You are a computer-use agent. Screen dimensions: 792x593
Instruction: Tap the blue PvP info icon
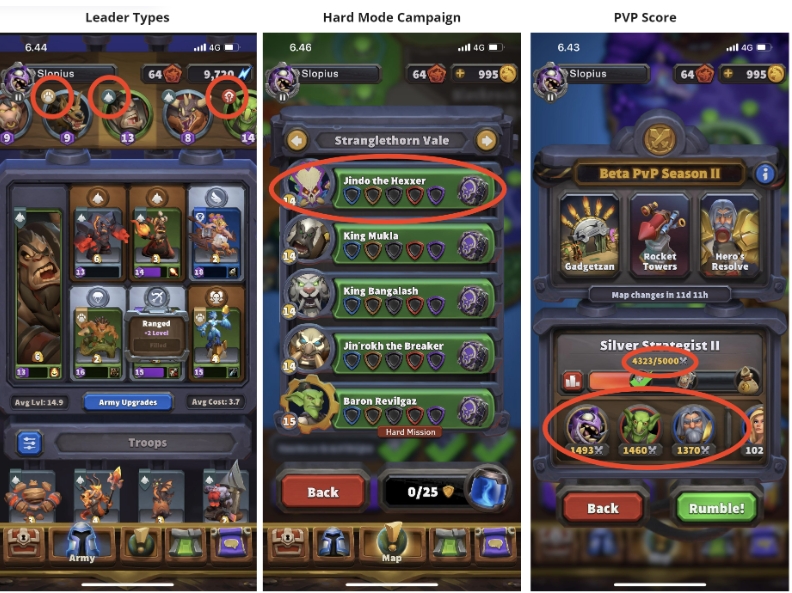[x=765, y=174]
